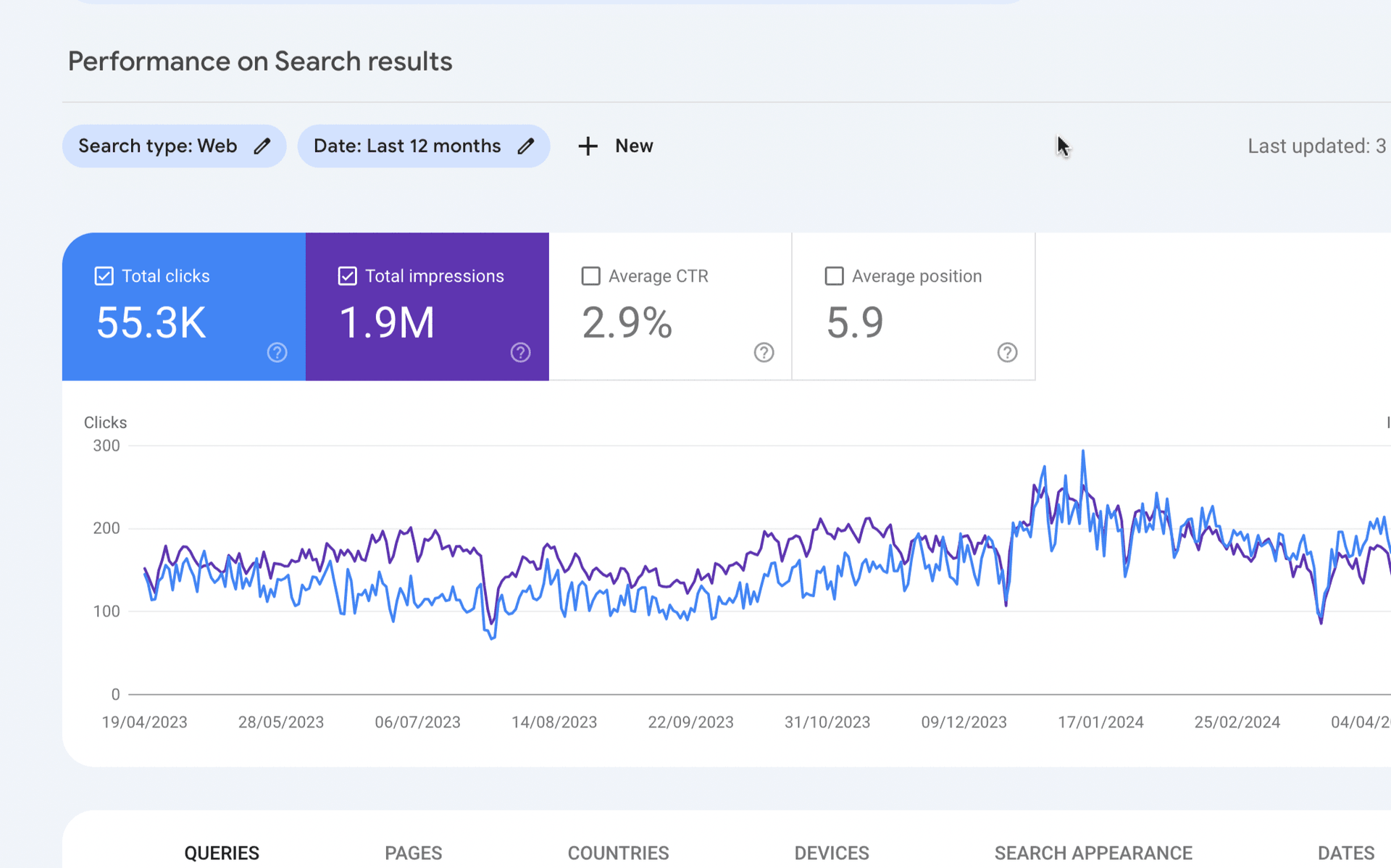Click the 5.9 average position value
Image resolution: width=1391 pixels, height=868 pixels.
pos(855,323)
